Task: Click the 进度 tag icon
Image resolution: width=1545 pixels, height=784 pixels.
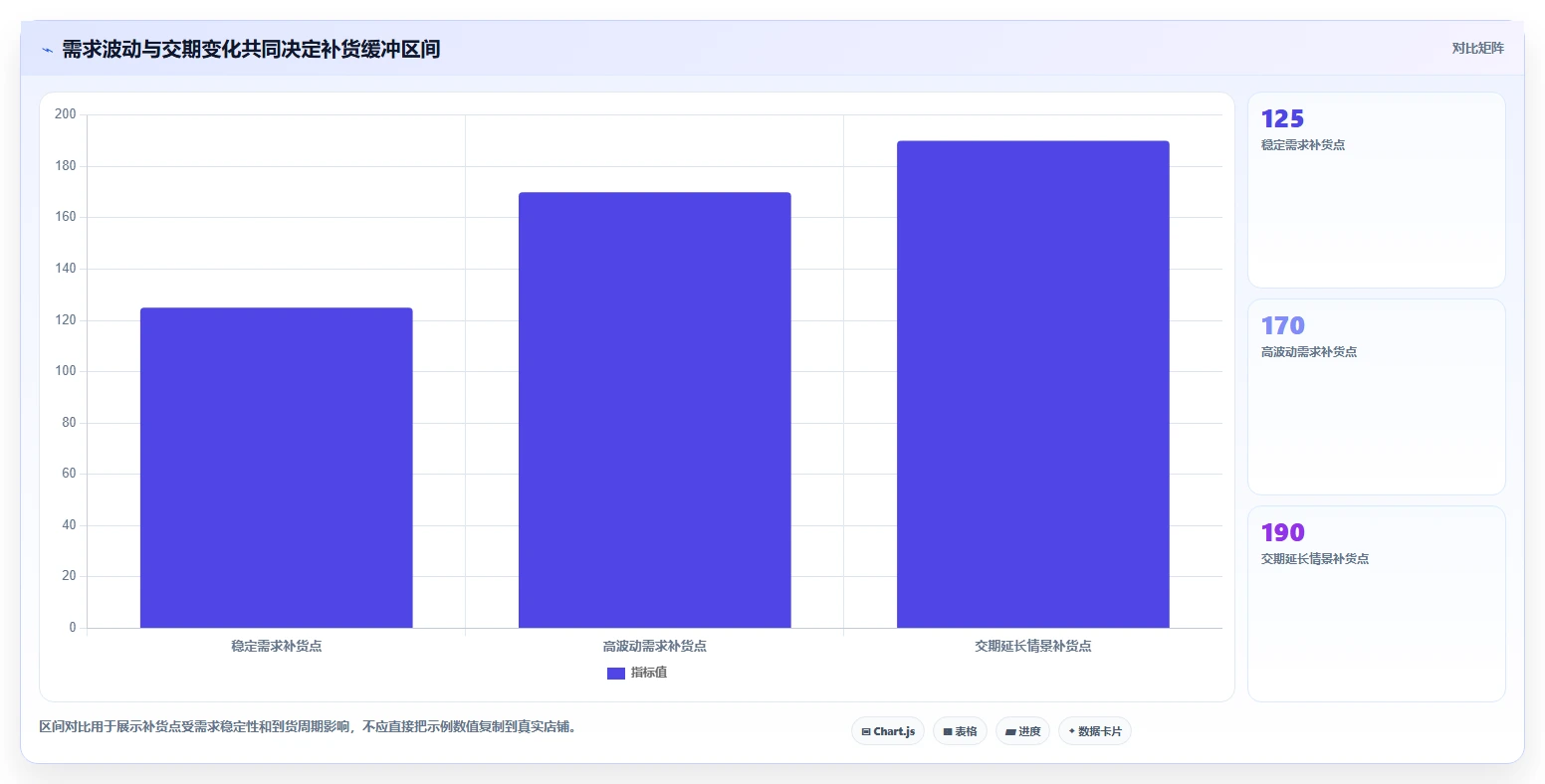Action: tap(1010, 731)
